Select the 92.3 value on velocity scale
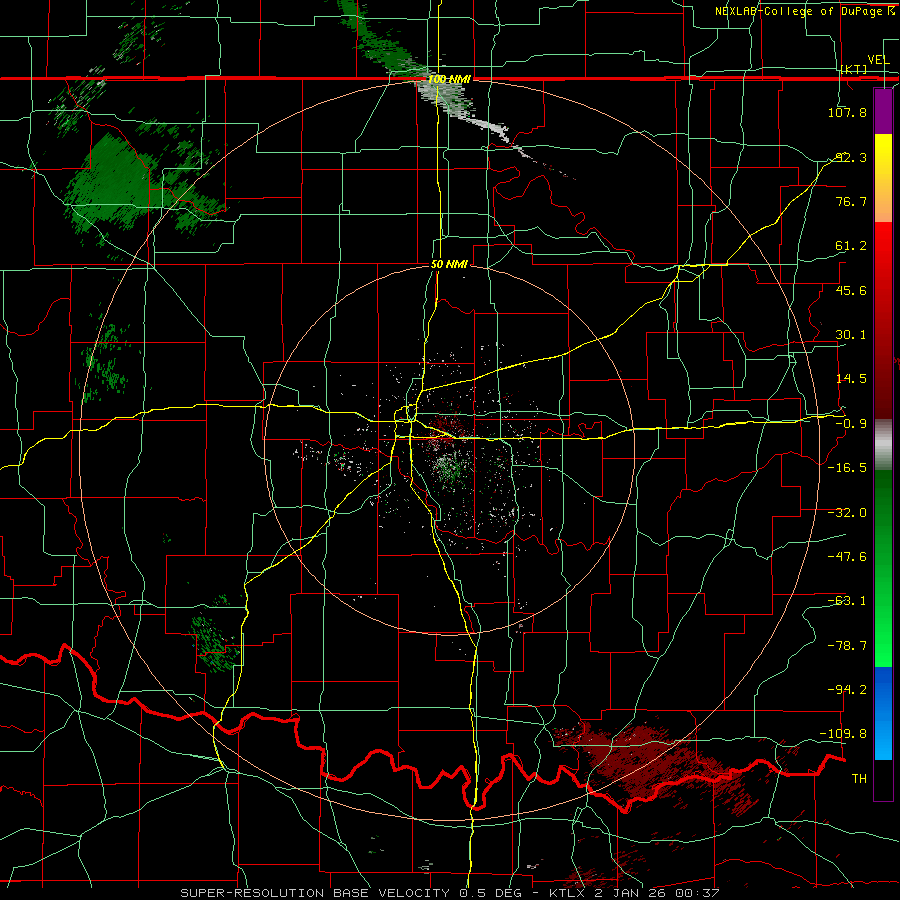 coord(851,157)
